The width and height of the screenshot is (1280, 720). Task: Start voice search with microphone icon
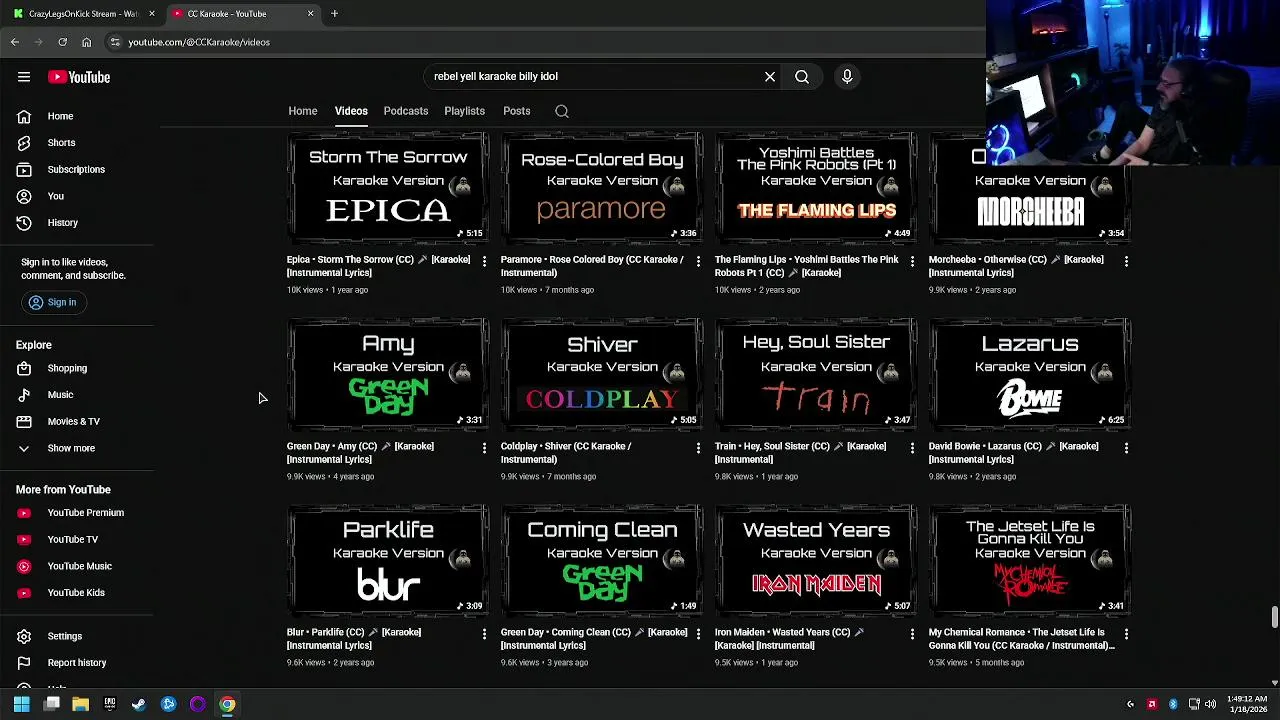pos(847,76)
